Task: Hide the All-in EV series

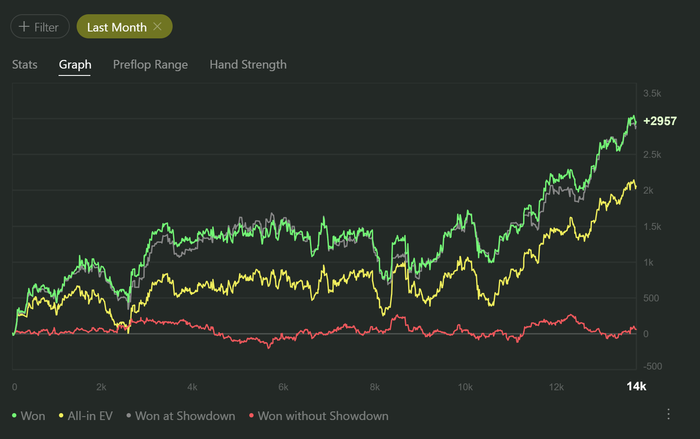Action: point(90,415)
